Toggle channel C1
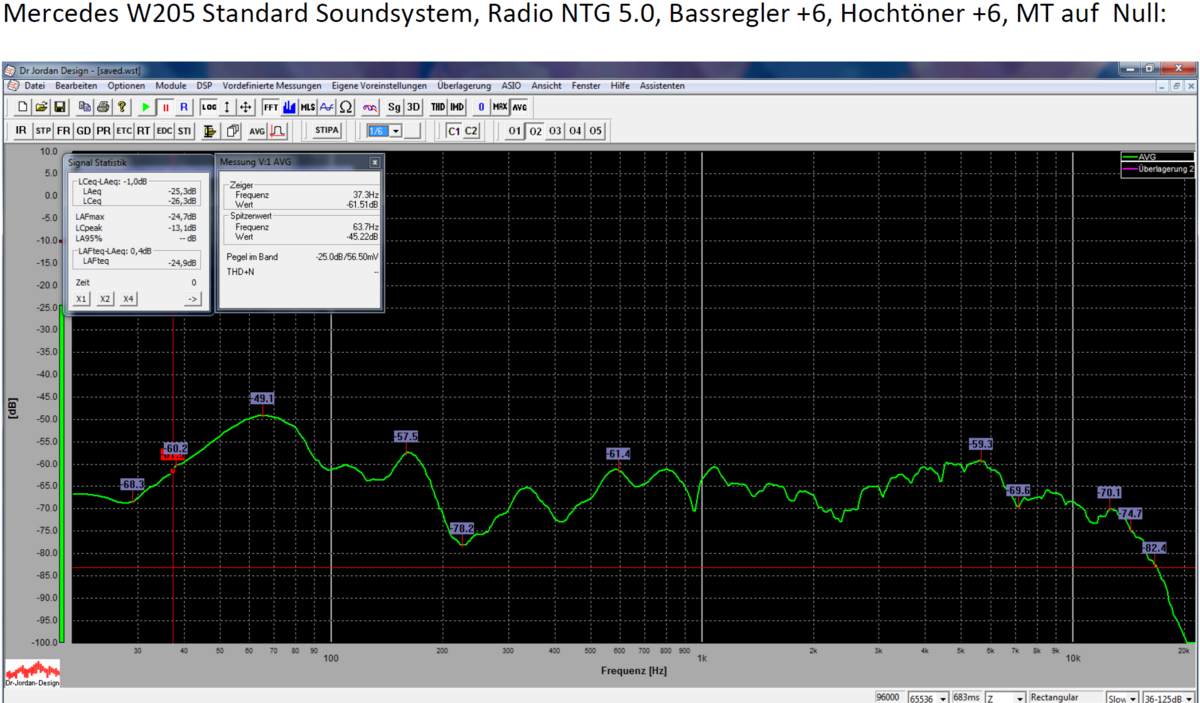 (454, 131)
